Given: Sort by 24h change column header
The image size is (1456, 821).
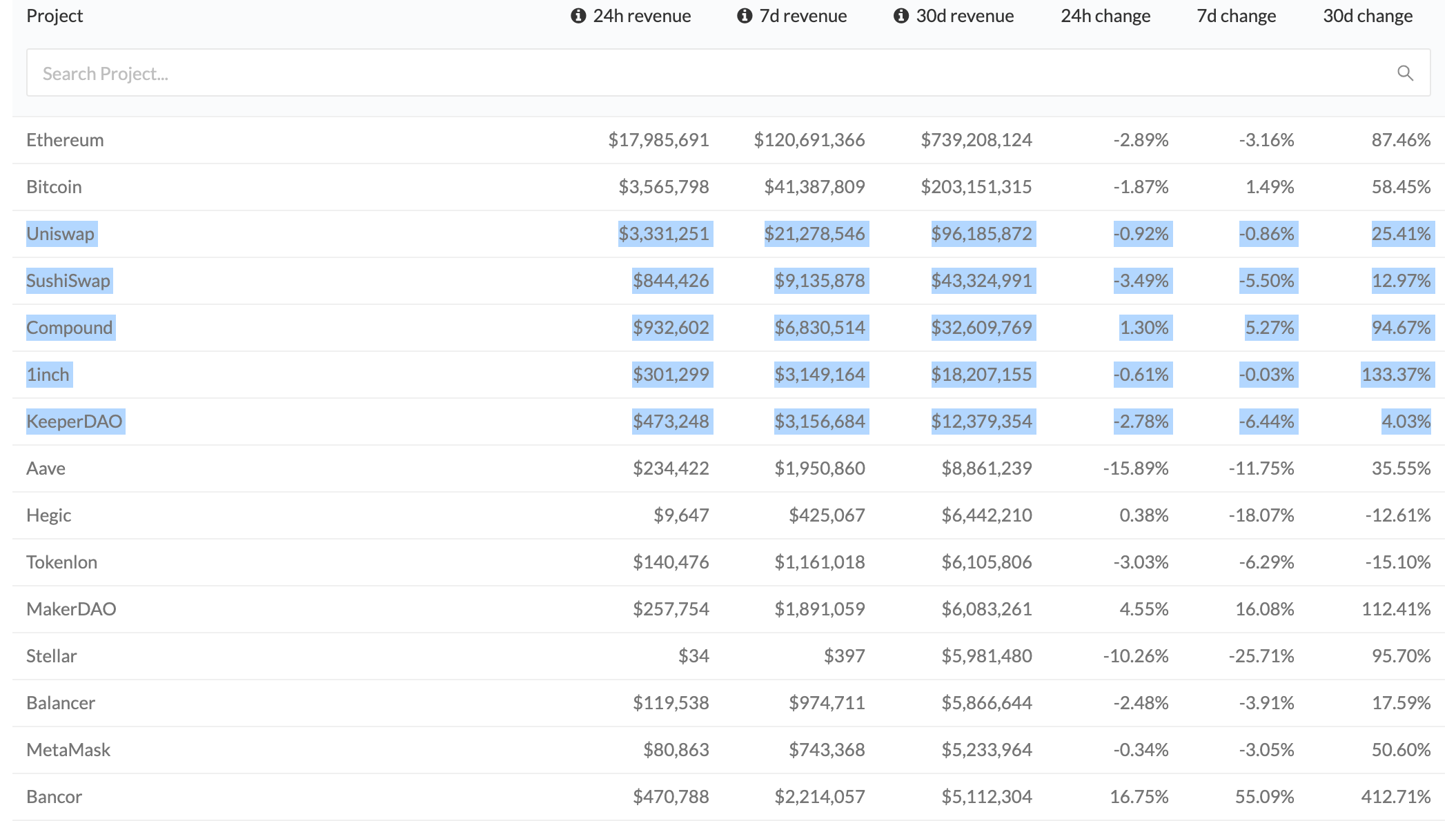Looking at the screenshot, I should click(x=1105, y=16).
